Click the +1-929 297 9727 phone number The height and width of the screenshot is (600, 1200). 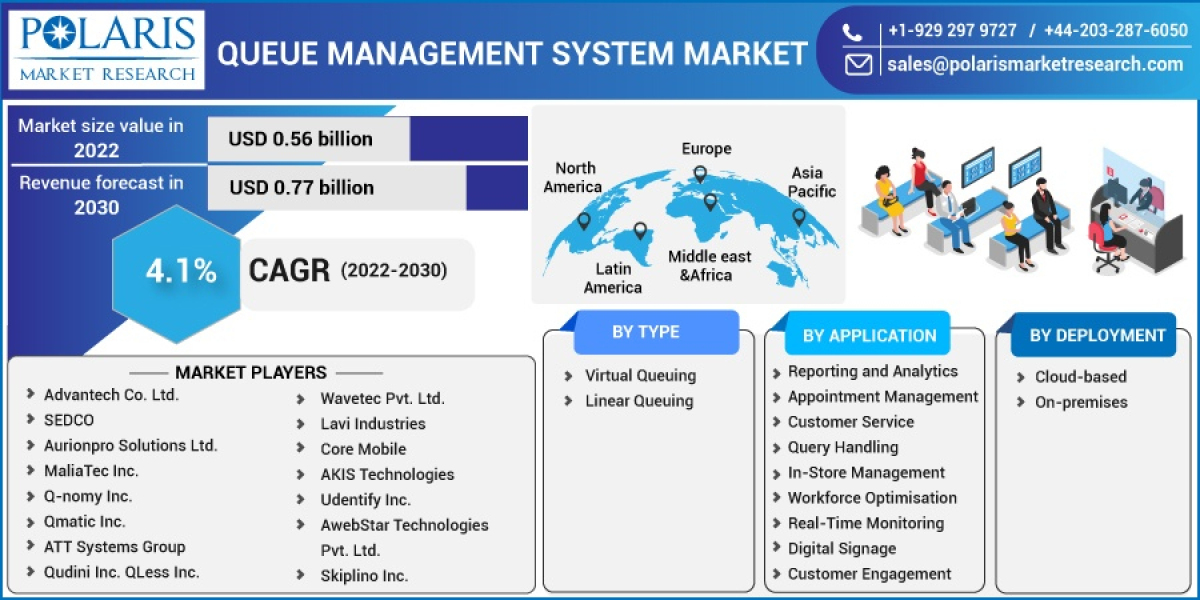click(954, 30)
